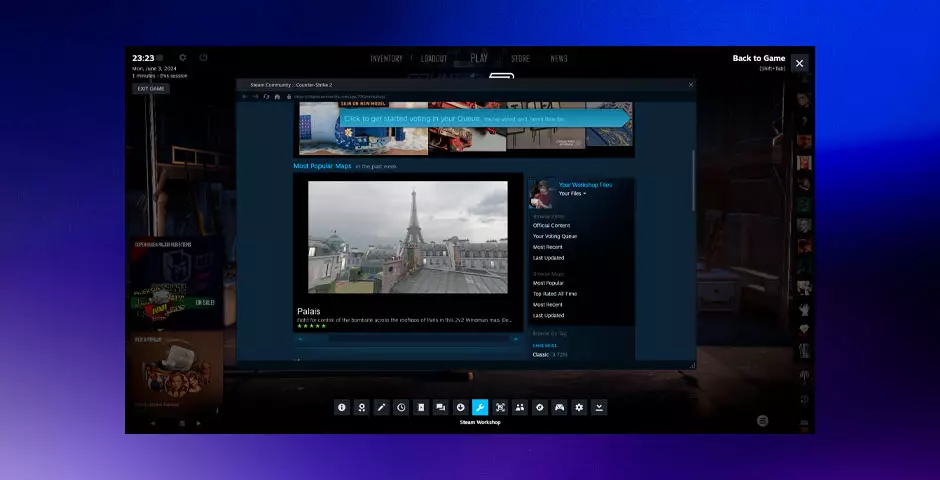This screenshot has height=480, width=940.
Task: Open the Inventory menu item
Action: point(386,59)
